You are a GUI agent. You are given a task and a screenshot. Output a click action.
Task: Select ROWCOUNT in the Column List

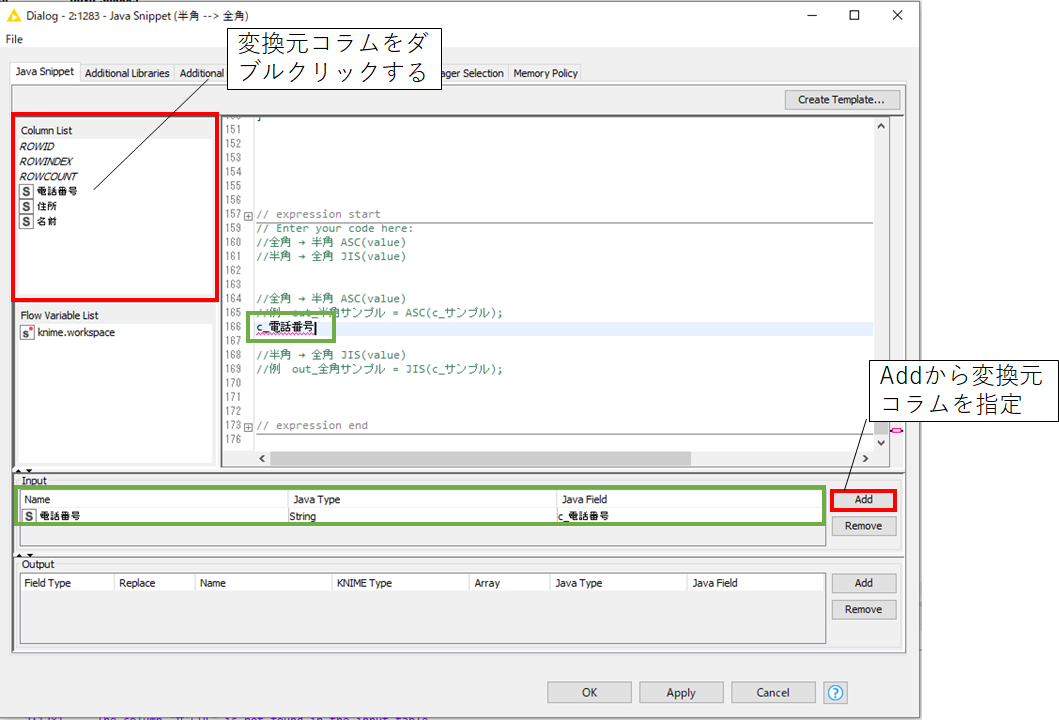tap(48, 176)
